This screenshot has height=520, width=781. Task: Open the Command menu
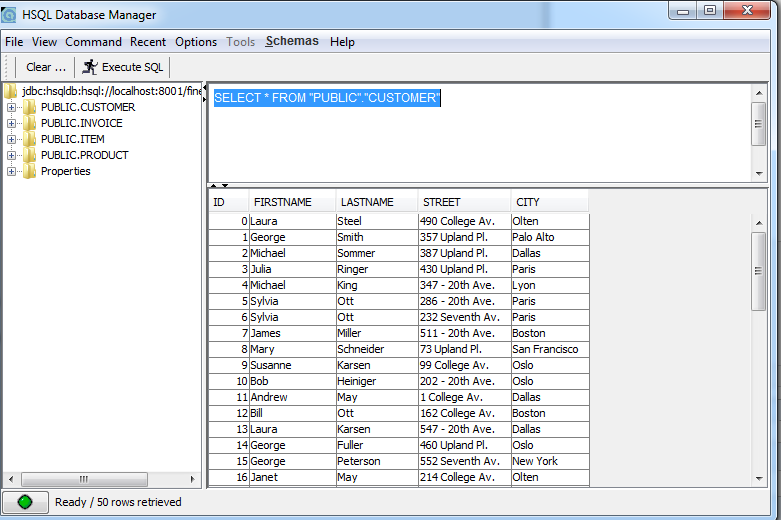tap(93, 42)
